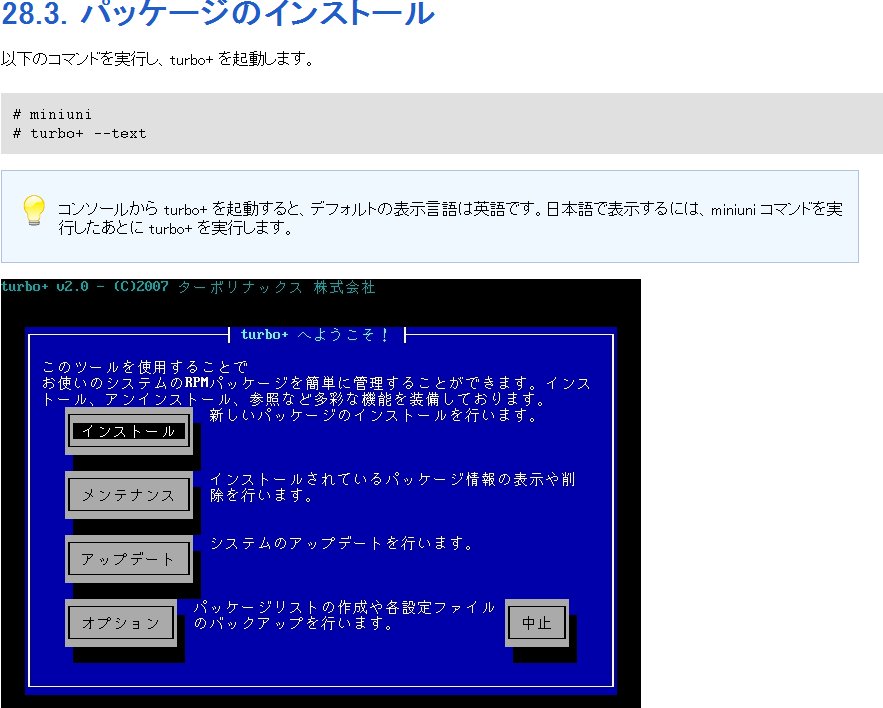The width and height of the screenshot is (883, 708).
Task: Click the text 'パッケージリストの作成や各設定ファイル'
Action: (344, 607)
